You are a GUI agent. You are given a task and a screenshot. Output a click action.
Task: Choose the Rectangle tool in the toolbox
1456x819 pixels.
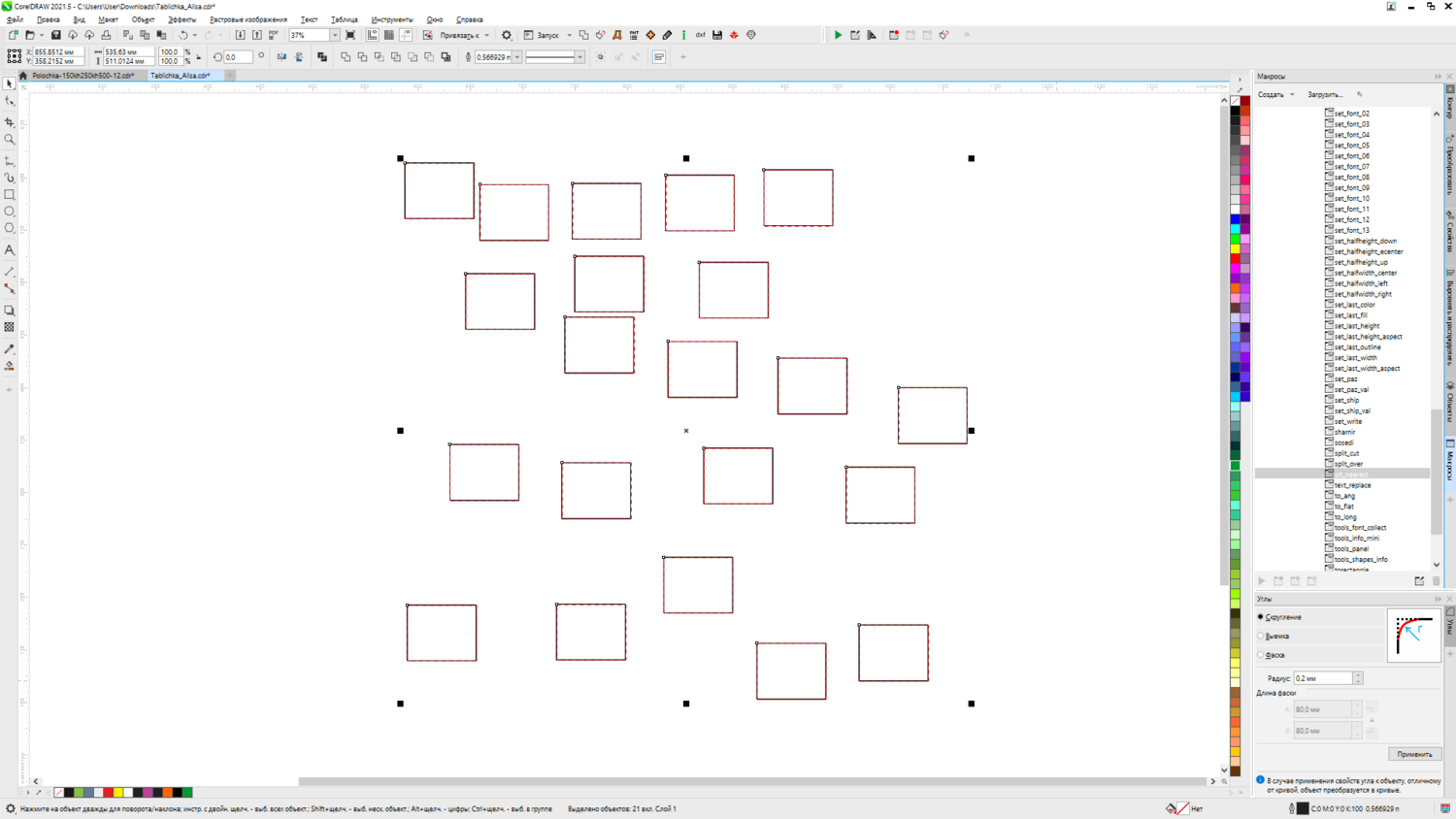pyautogui.click(x=10, y=195)
